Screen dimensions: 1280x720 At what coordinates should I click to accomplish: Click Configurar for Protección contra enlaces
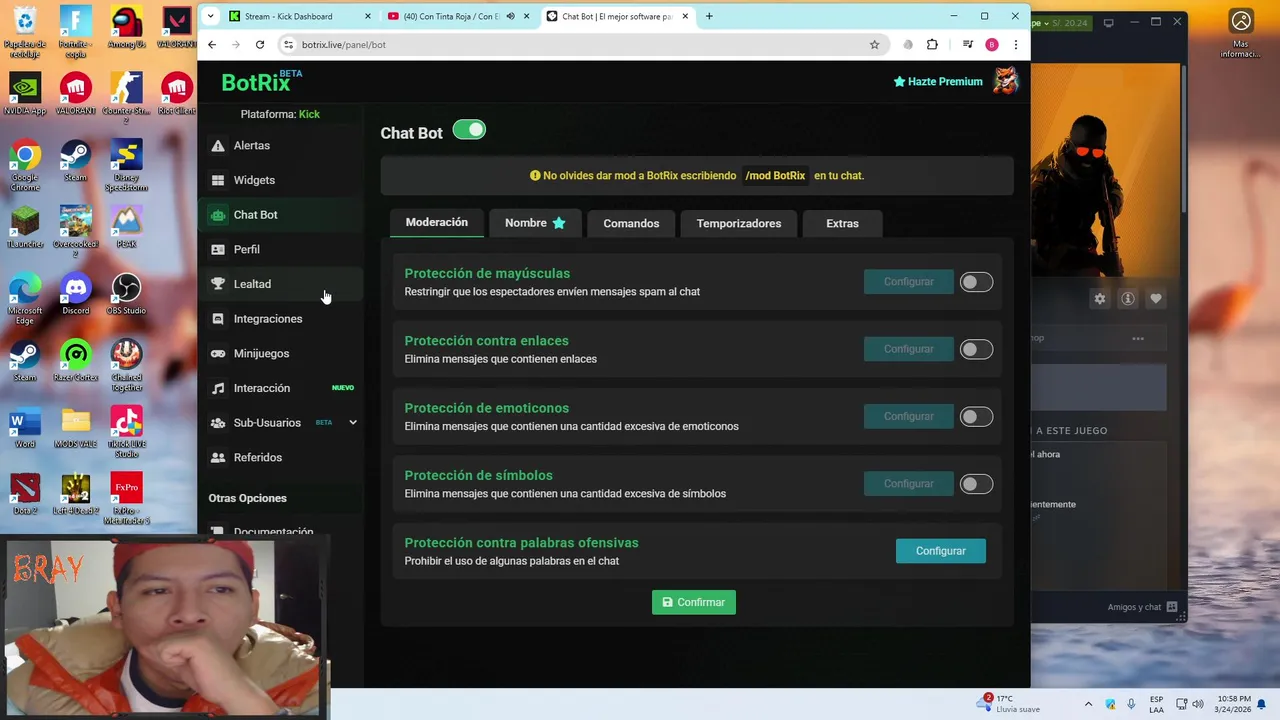click(x=908, y=349)
